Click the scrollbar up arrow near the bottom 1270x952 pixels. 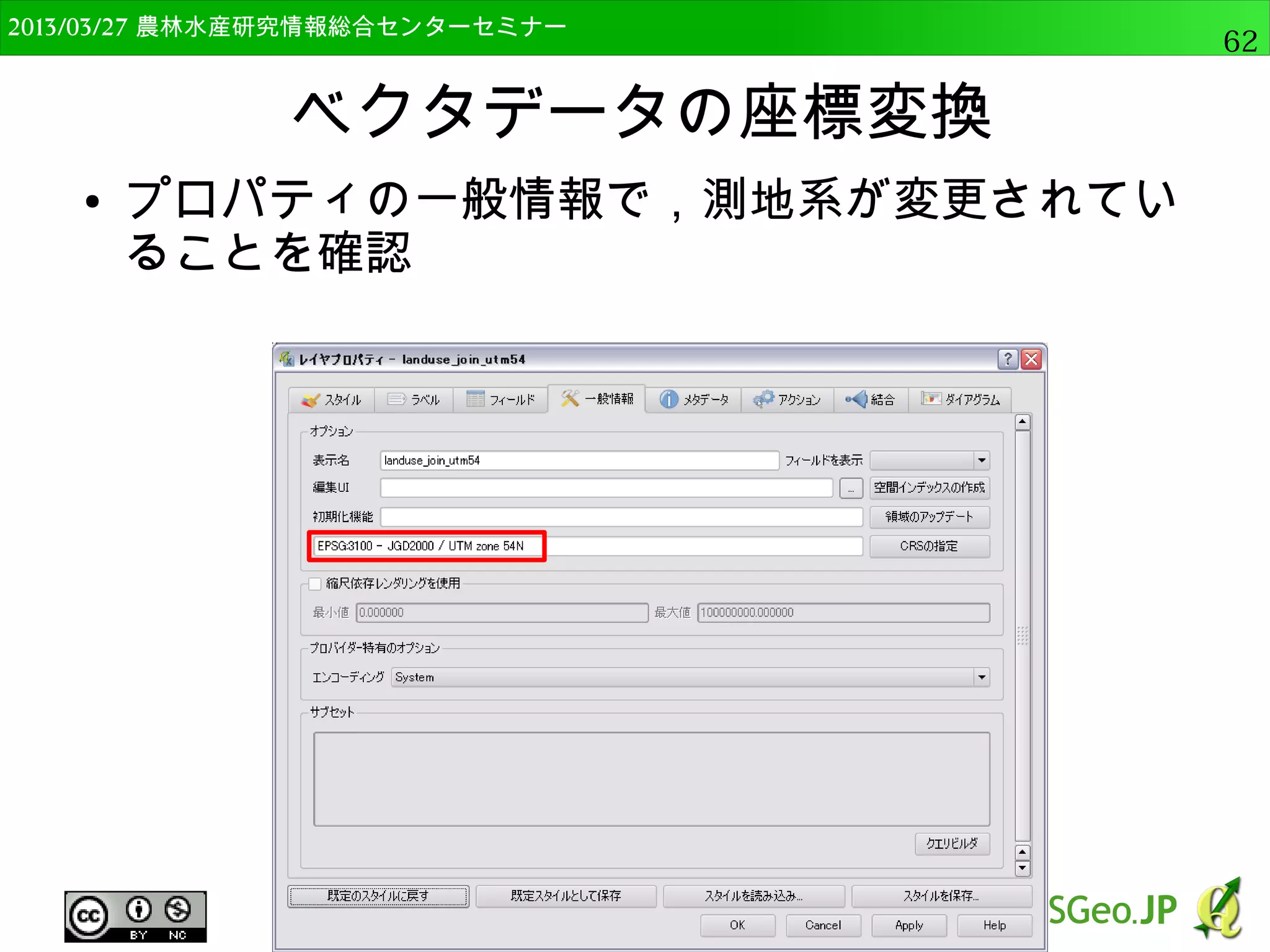pos(1023,853)
